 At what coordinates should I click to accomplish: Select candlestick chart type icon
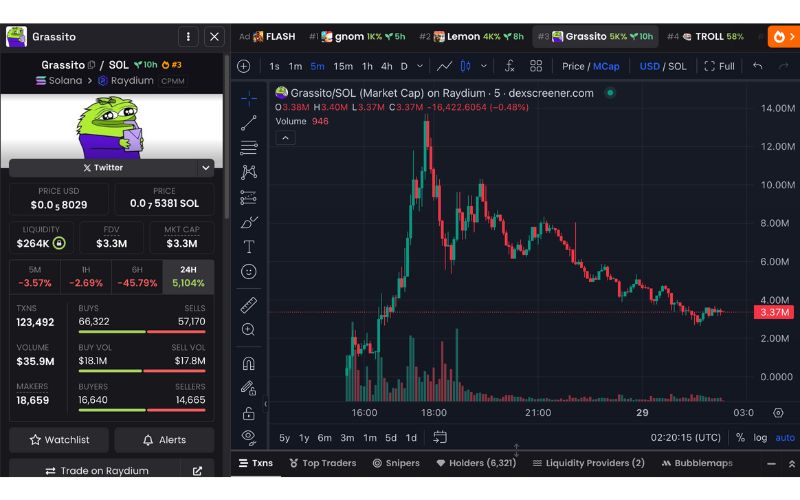point(465,66)
